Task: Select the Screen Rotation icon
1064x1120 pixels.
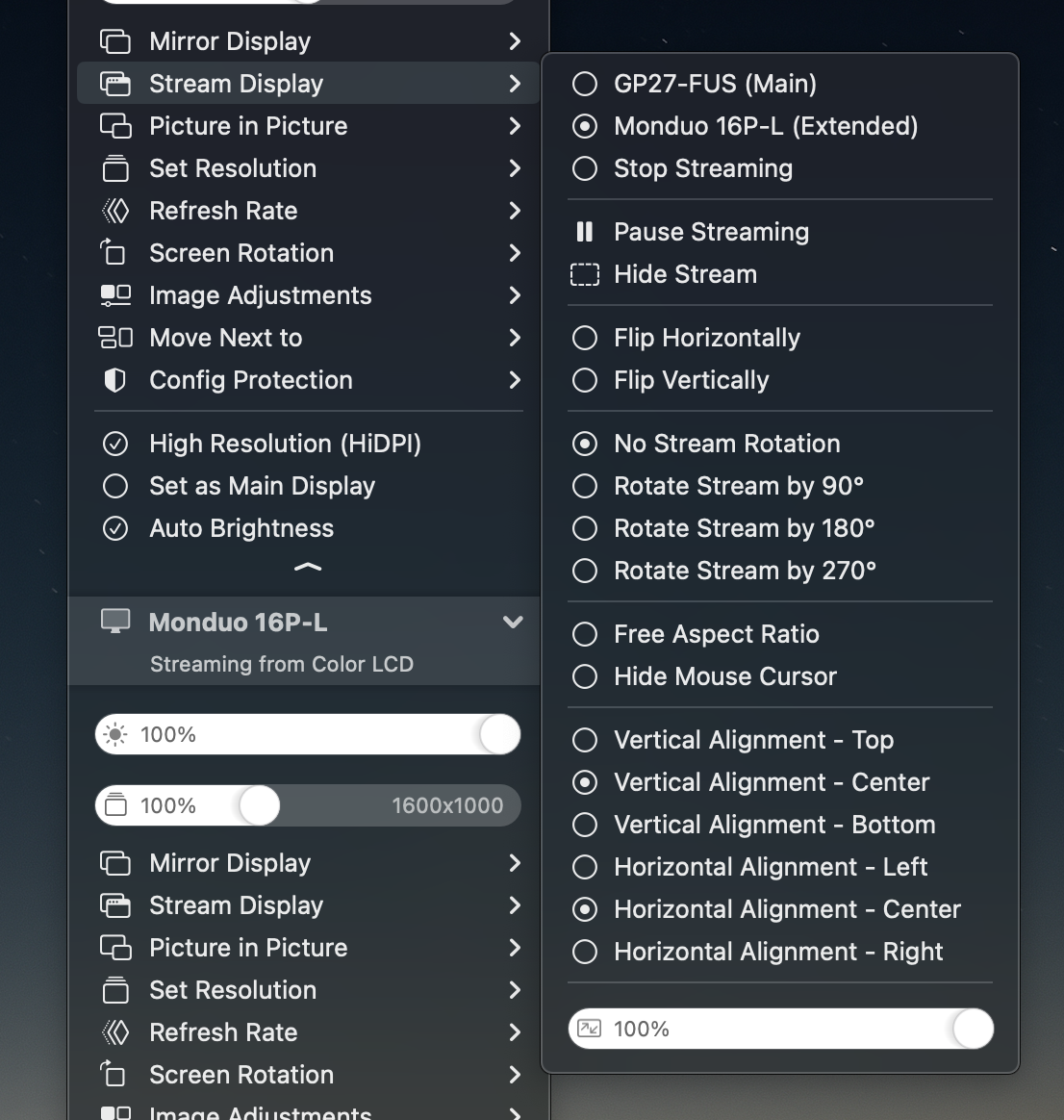Action: click(114, 253)
